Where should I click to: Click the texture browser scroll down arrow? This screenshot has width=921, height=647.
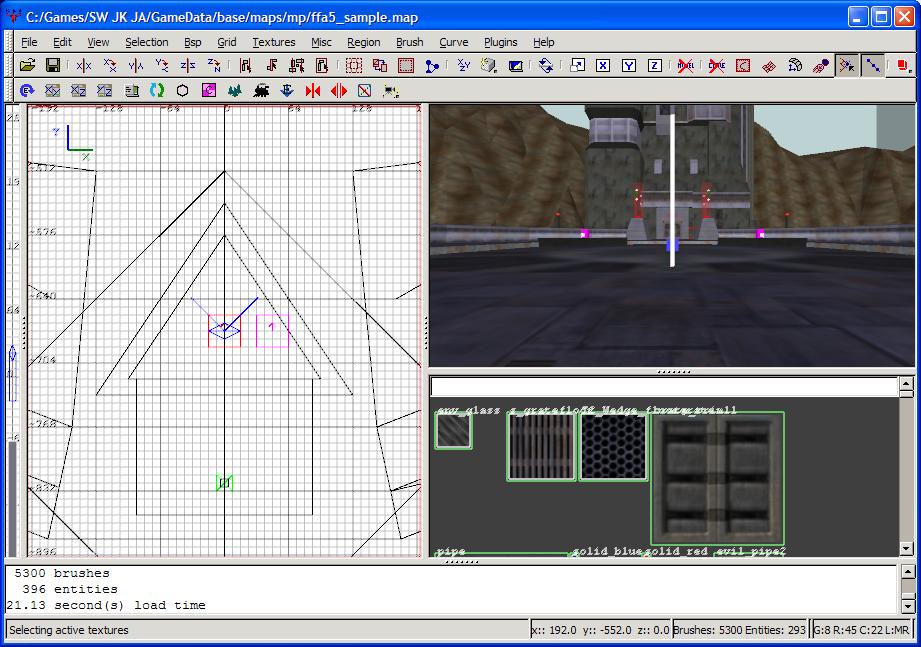point(906,549)
